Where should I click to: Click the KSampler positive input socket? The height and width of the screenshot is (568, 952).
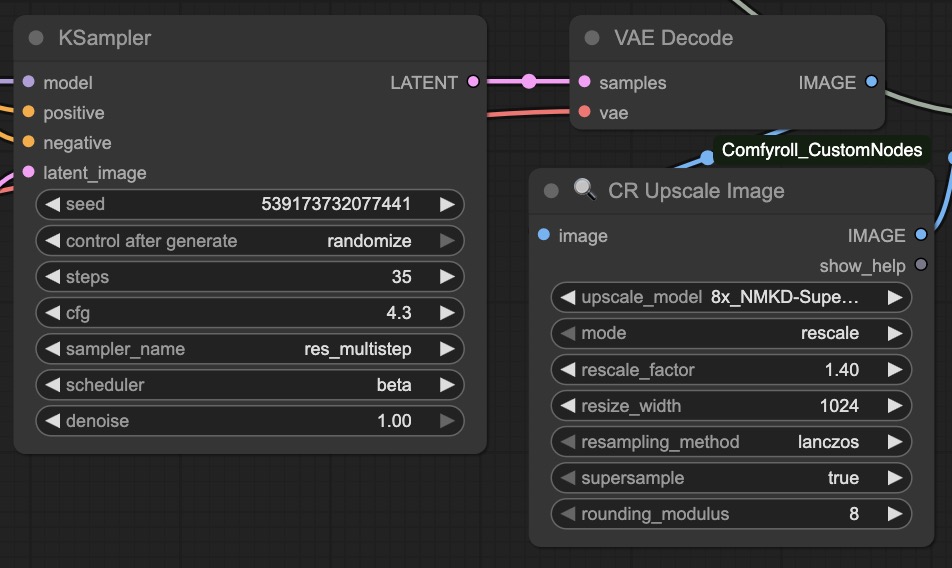pos(29,112)
